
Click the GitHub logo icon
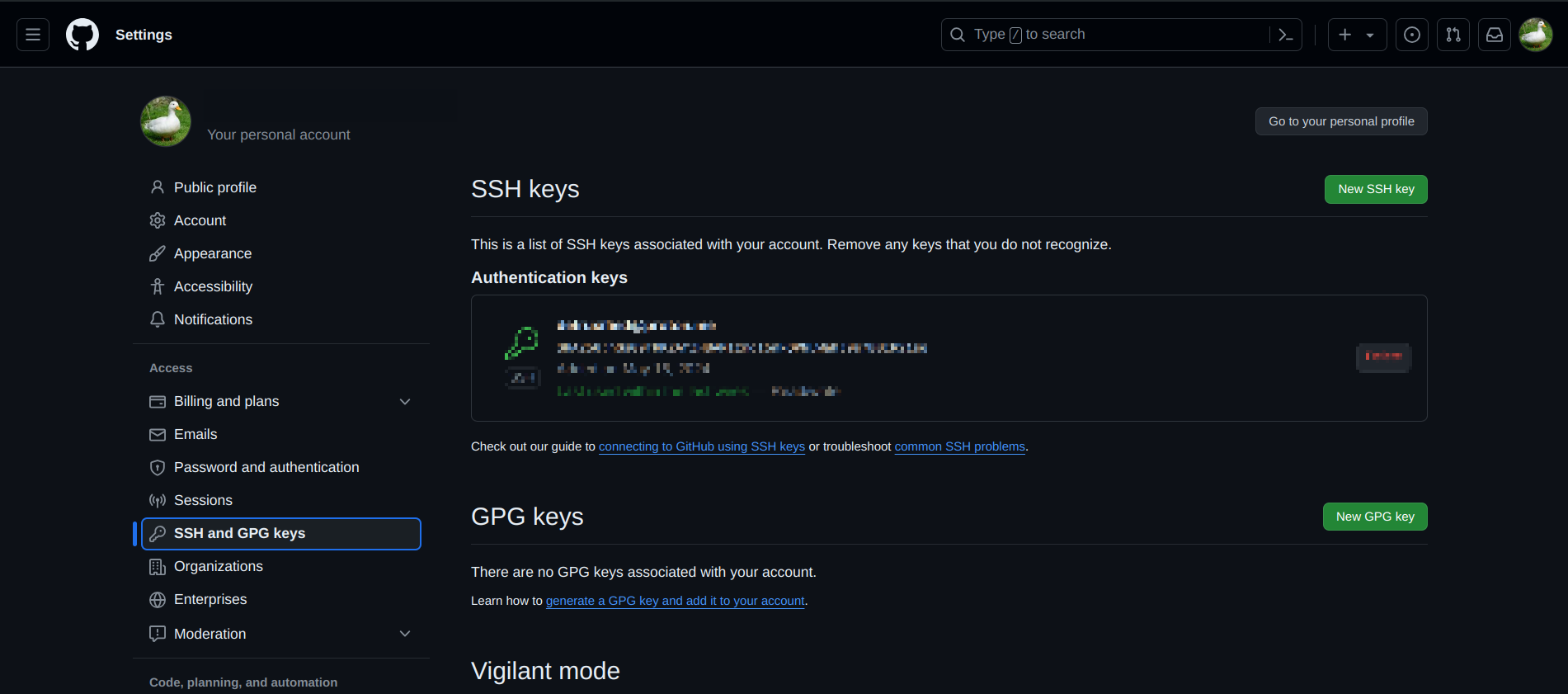[82, 35]
